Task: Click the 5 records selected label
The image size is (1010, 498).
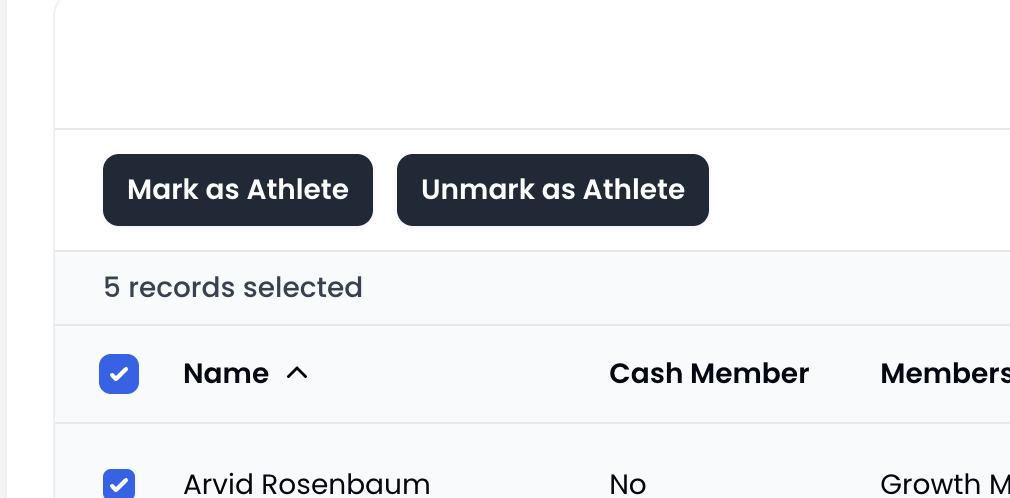Action: tap(233, 287)
